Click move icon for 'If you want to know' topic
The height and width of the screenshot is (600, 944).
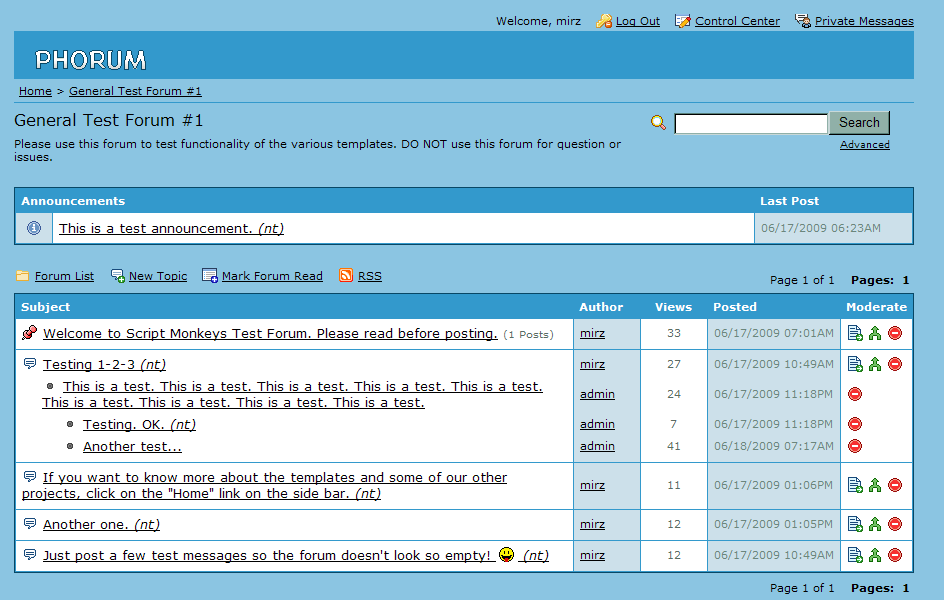pyautogui.click(x=855, y=485)
